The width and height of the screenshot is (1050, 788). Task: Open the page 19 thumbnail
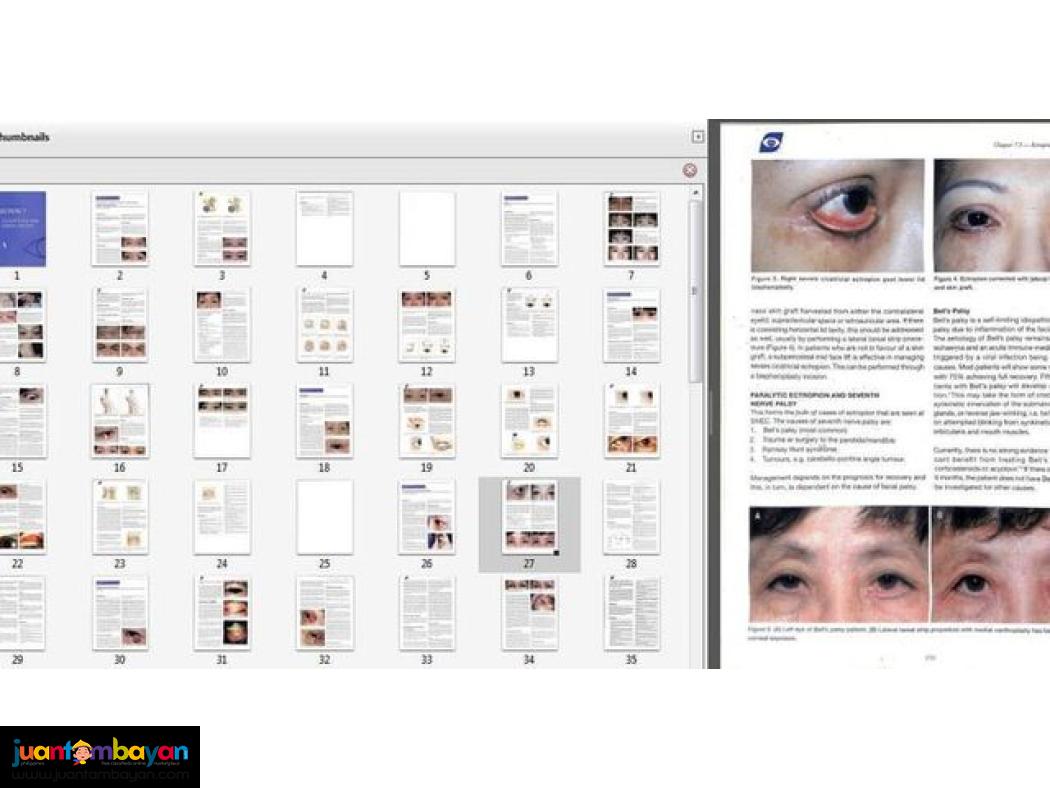tap(427, 421)
